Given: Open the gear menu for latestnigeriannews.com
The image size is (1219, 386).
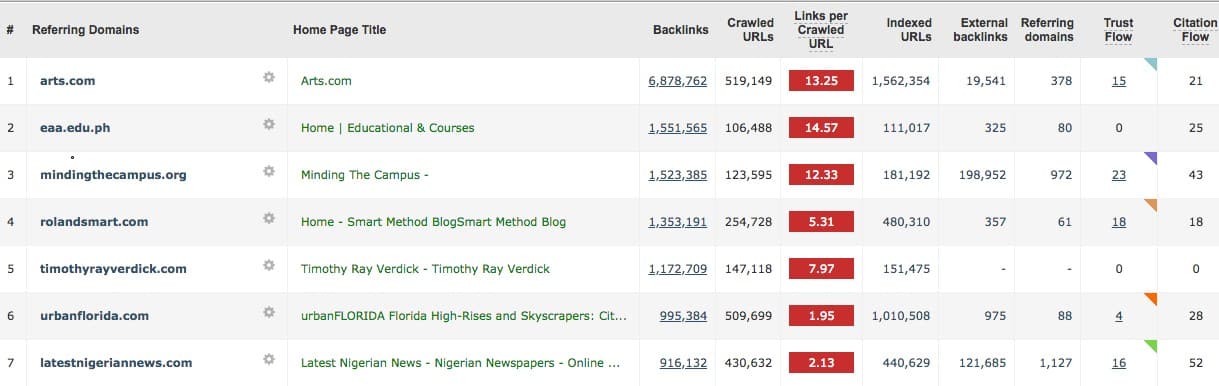Looking at the screenshot, I should 269,360.
